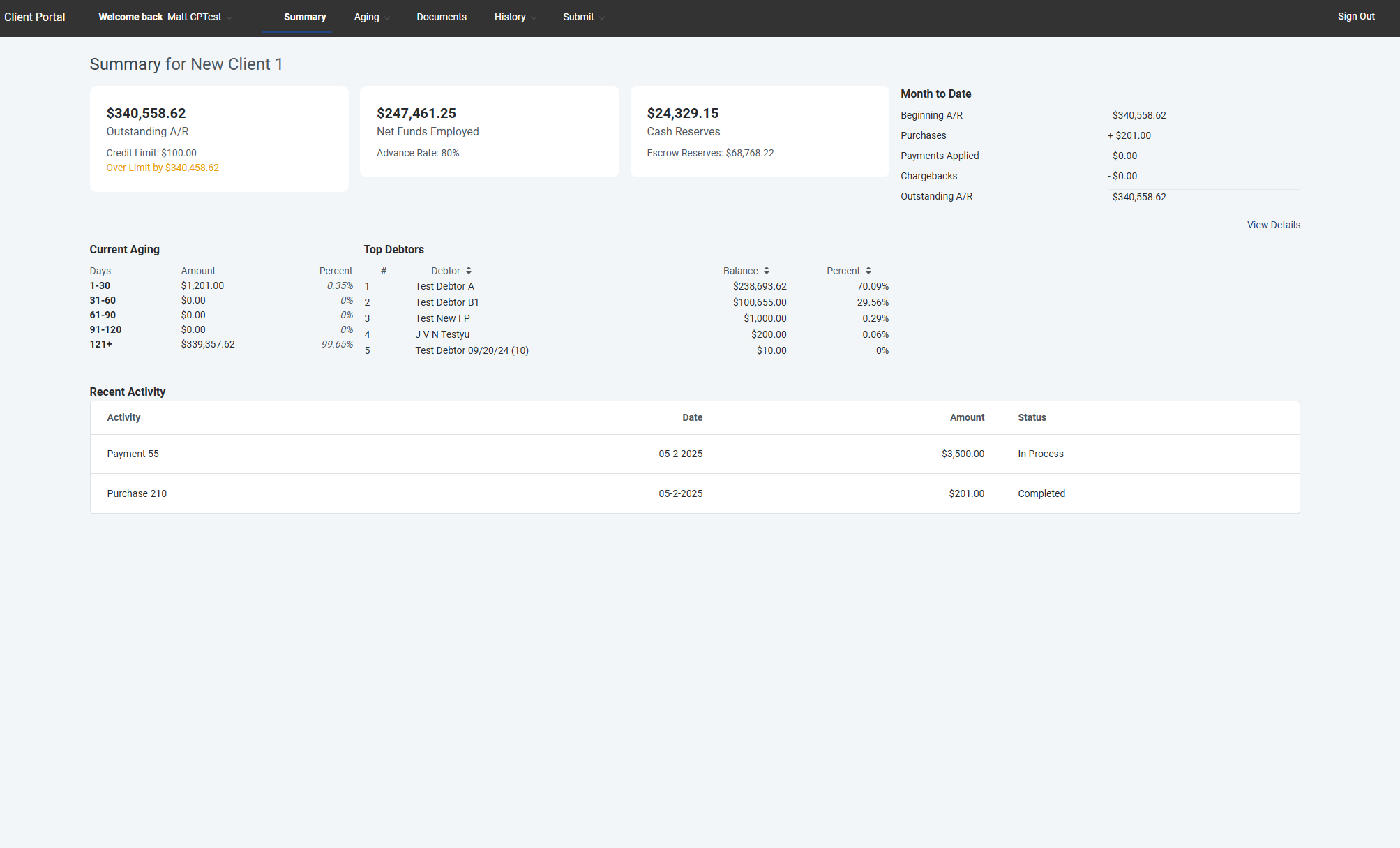Go to the History section
The image size is (1400, 848).
click(510, 17)
